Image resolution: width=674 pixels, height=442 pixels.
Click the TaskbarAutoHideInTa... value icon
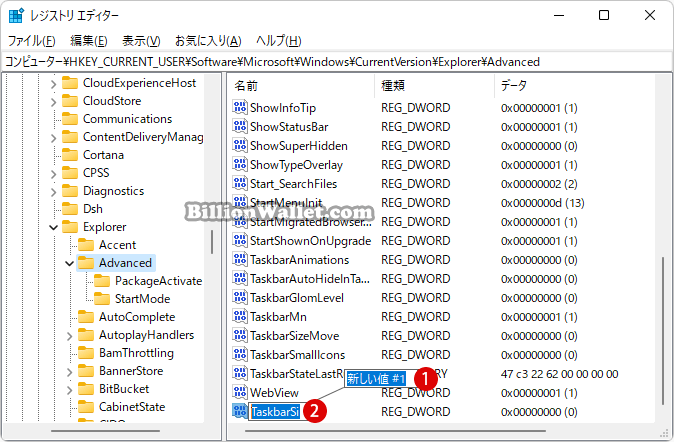pyautogui.click(x=240, y=278)
